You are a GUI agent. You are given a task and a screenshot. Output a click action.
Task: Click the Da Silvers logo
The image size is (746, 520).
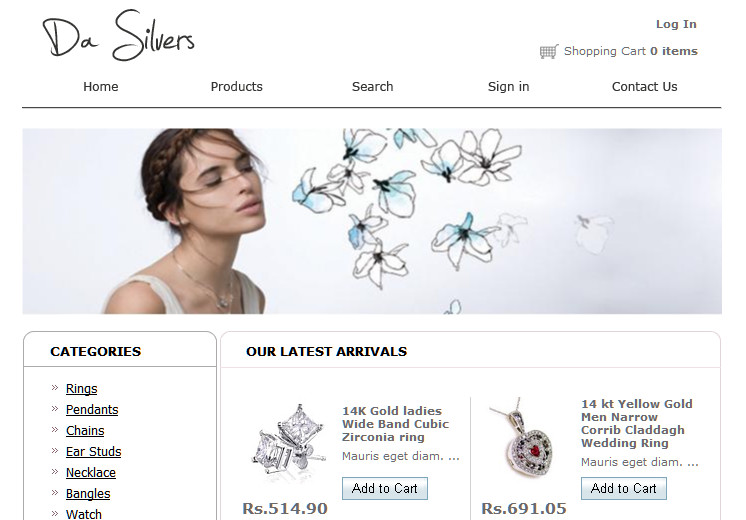coord(118,36)
